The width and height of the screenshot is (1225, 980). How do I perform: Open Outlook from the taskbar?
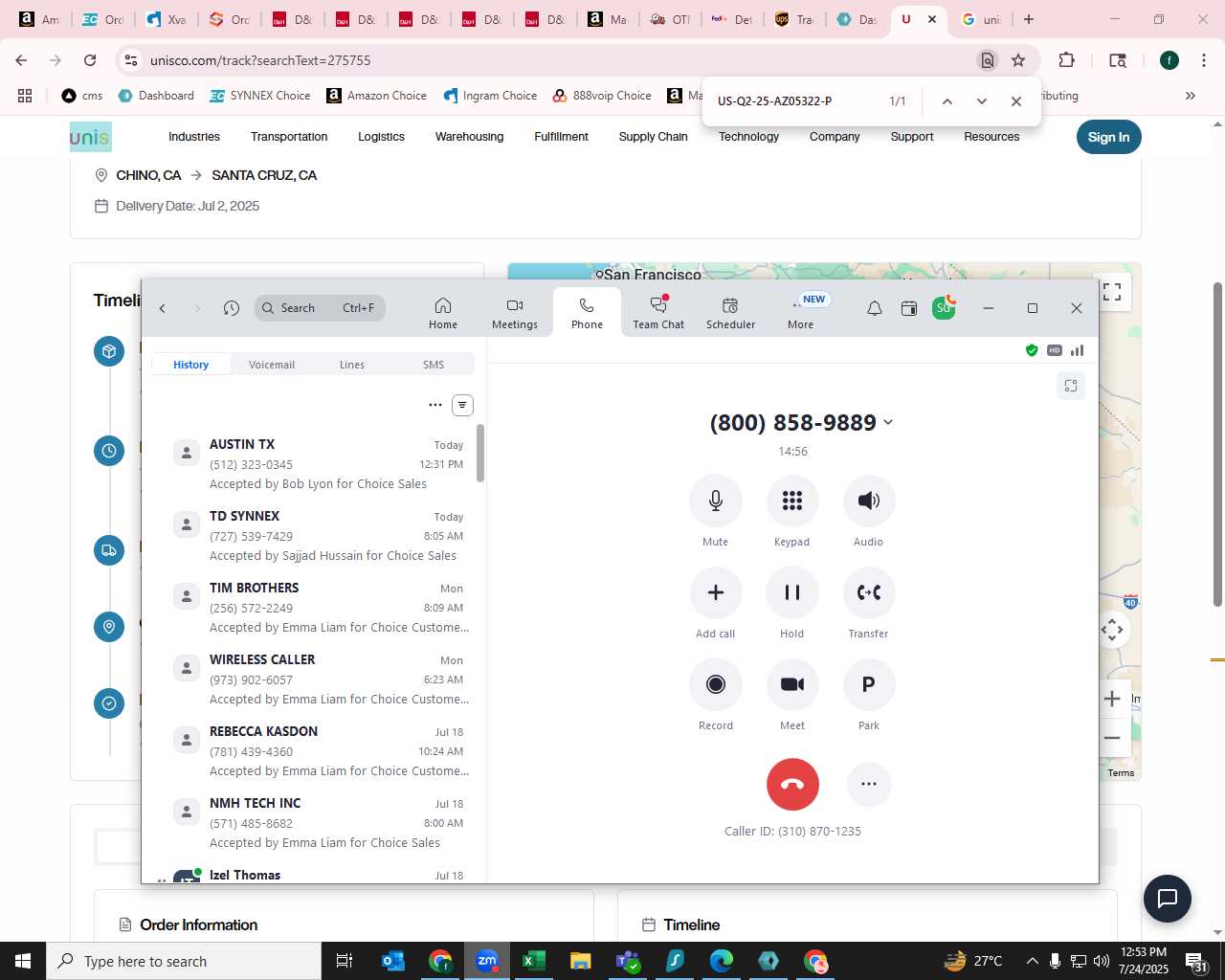coord(393,961)
